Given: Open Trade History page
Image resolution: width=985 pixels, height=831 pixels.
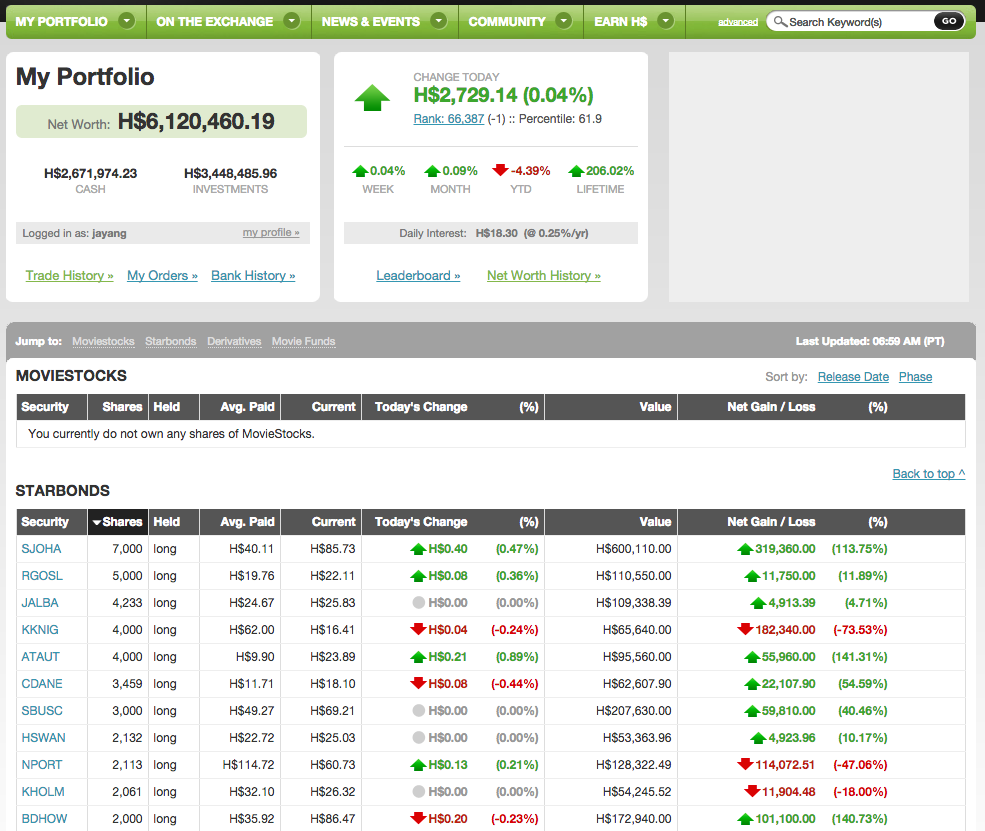Looking at the screenshot, I should pos(69,276).
